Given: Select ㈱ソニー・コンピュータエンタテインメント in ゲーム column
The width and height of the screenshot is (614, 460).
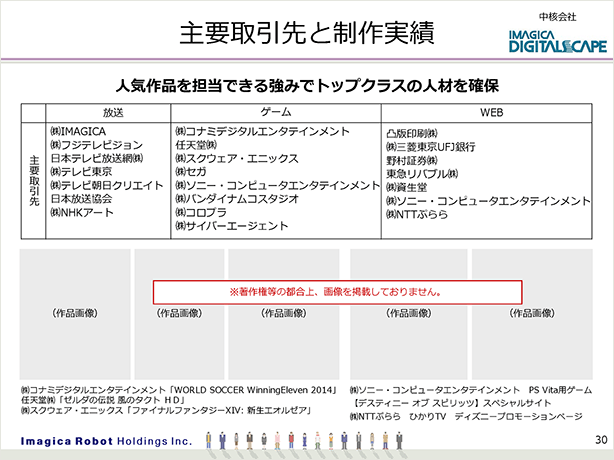Looking at the screenshot, I should [278, 185].
